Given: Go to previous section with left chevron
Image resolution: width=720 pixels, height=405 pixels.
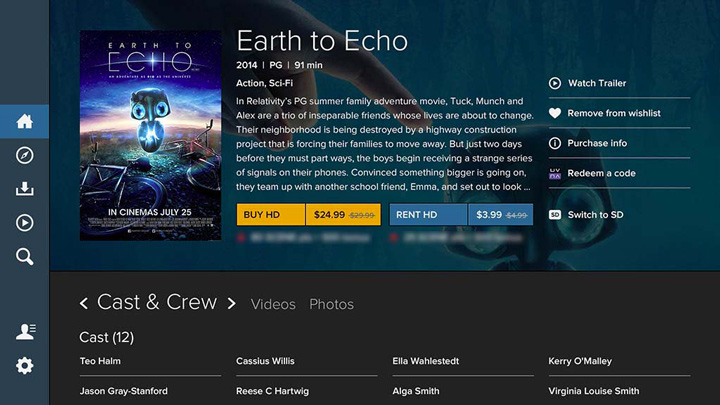Looking at the screenshot, I should 84,303.
